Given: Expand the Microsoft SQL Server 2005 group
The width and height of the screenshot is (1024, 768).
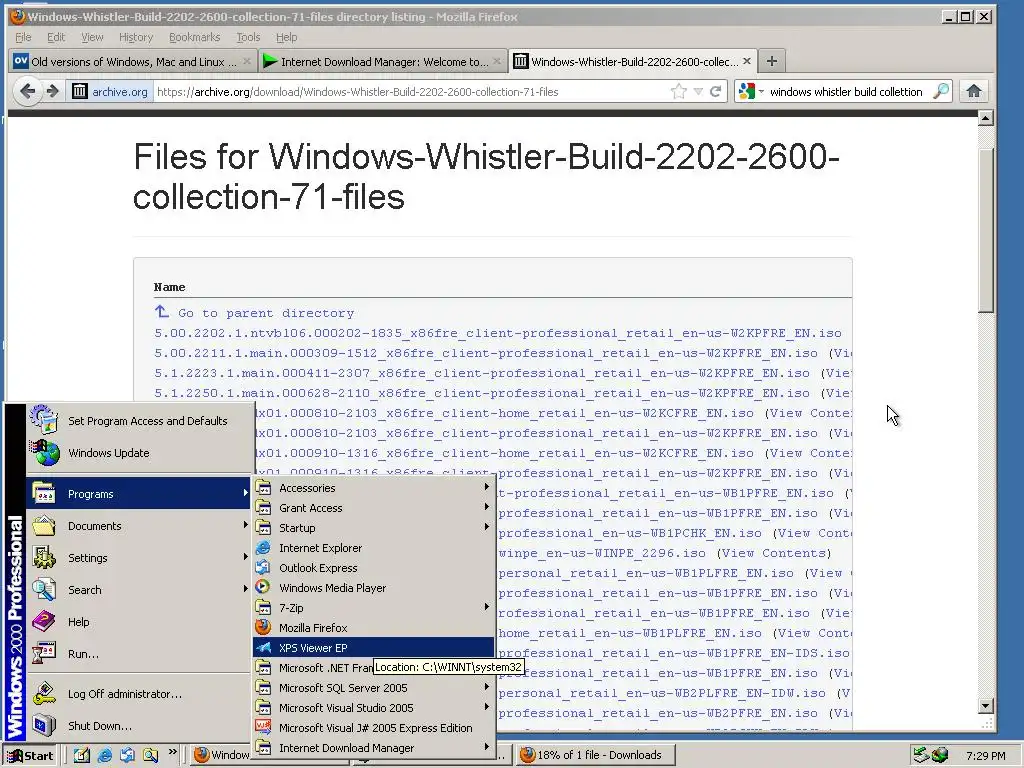Looking at the screenshot, I should coord(373,688).
